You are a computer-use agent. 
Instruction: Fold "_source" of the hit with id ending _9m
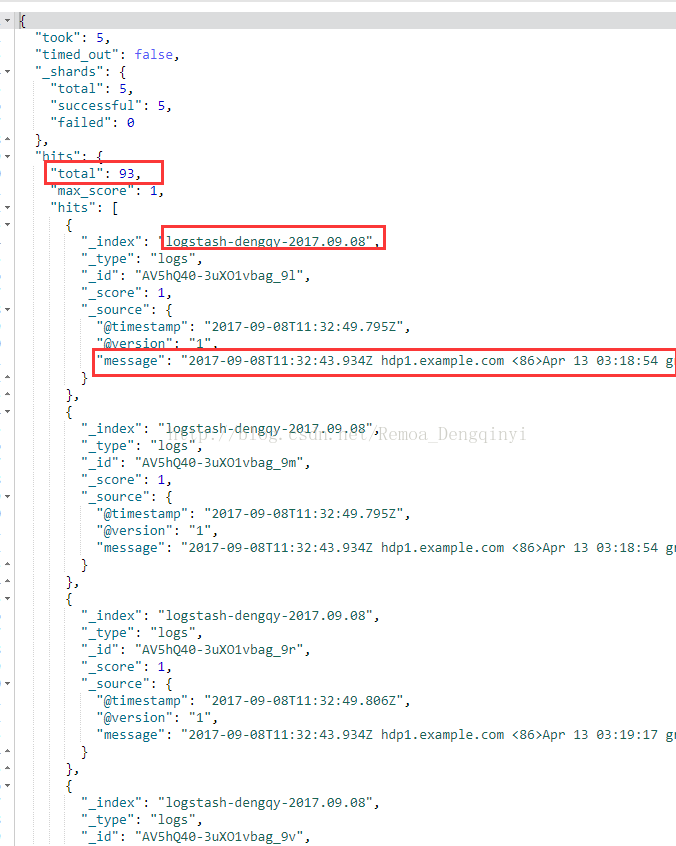[x=8, y=496]
